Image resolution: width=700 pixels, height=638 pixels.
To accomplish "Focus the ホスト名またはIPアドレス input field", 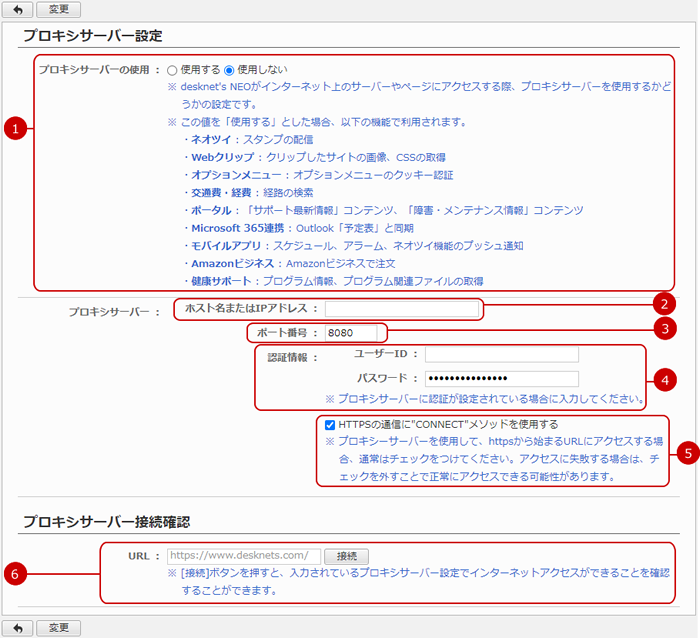I will point(401,308).
